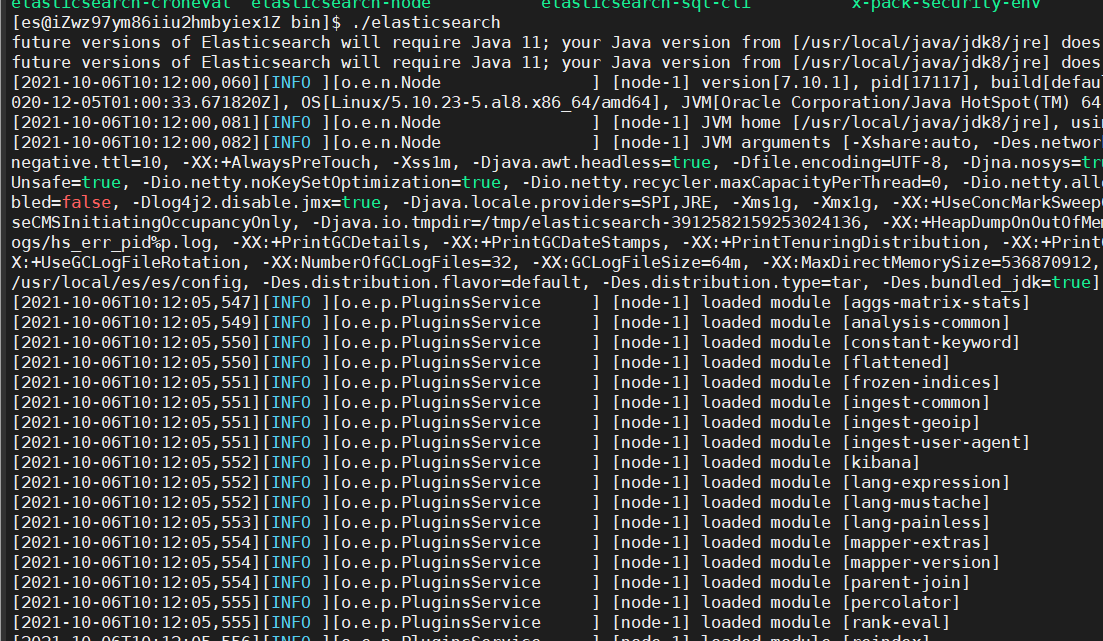Click the ./elasticsearch command text
Screen dimensions: 1103x641
click(x=426, y=23)
